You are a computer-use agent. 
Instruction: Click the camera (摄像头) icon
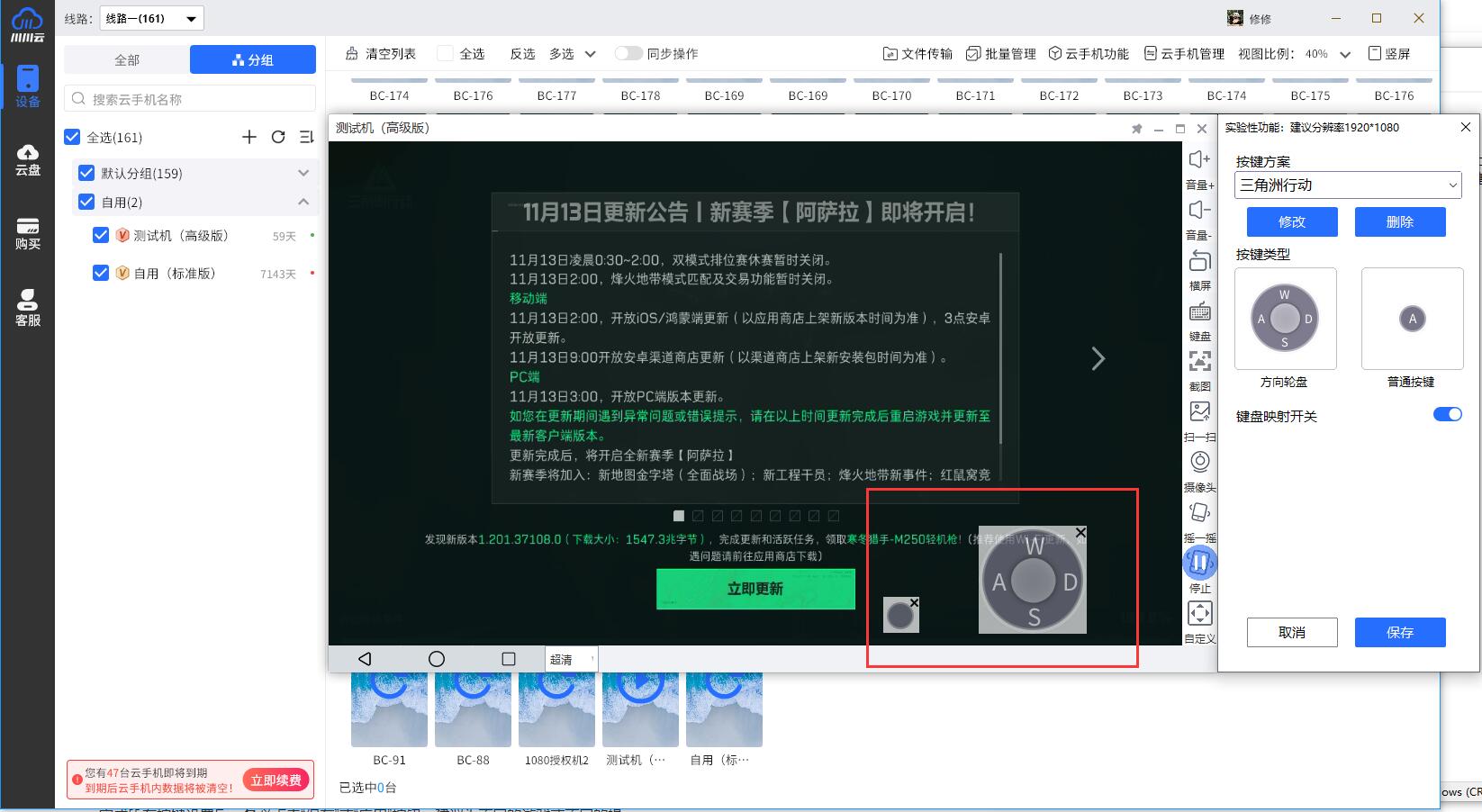click(1199, 463)
